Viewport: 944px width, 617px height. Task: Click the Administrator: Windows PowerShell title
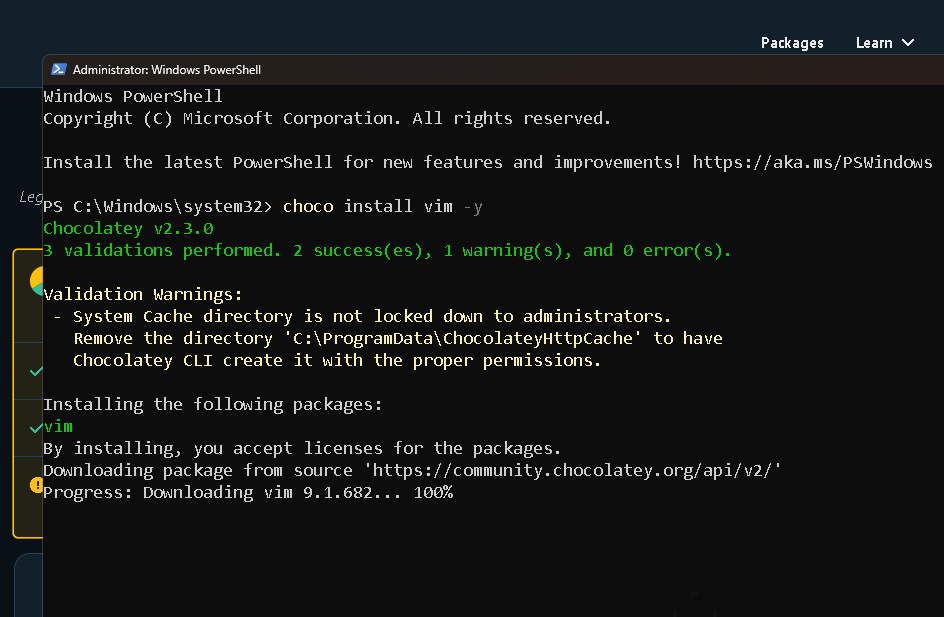pyautogui.click(x=167, y=70)
